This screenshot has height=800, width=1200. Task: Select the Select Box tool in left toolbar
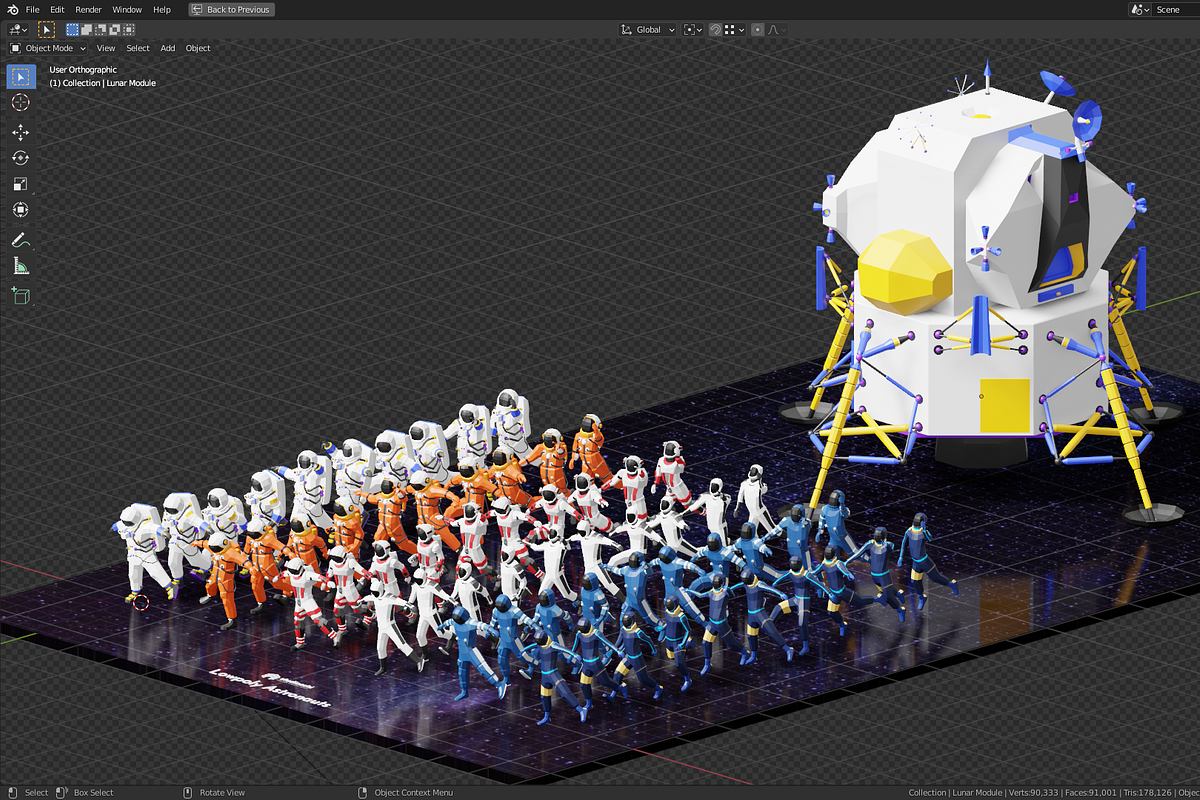pyautogui.click(x=21, y=76)
